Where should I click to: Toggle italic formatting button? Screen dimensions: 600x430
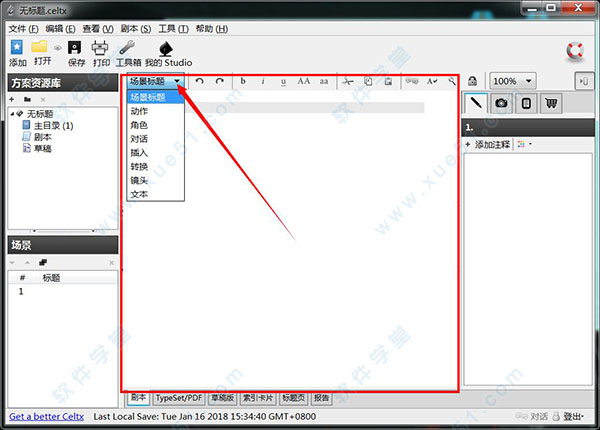pos(263,81)
